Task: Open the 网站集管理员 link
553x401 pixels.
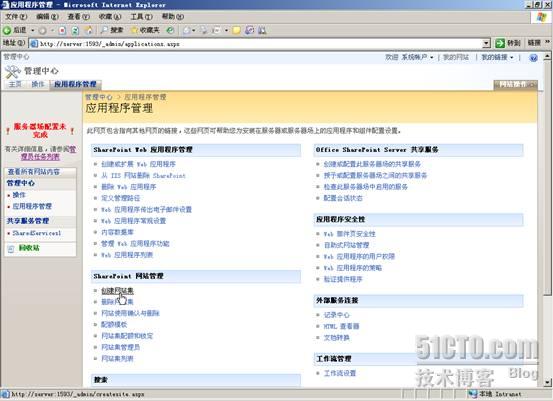Action: pyautogui.click(x=120, y=347)
